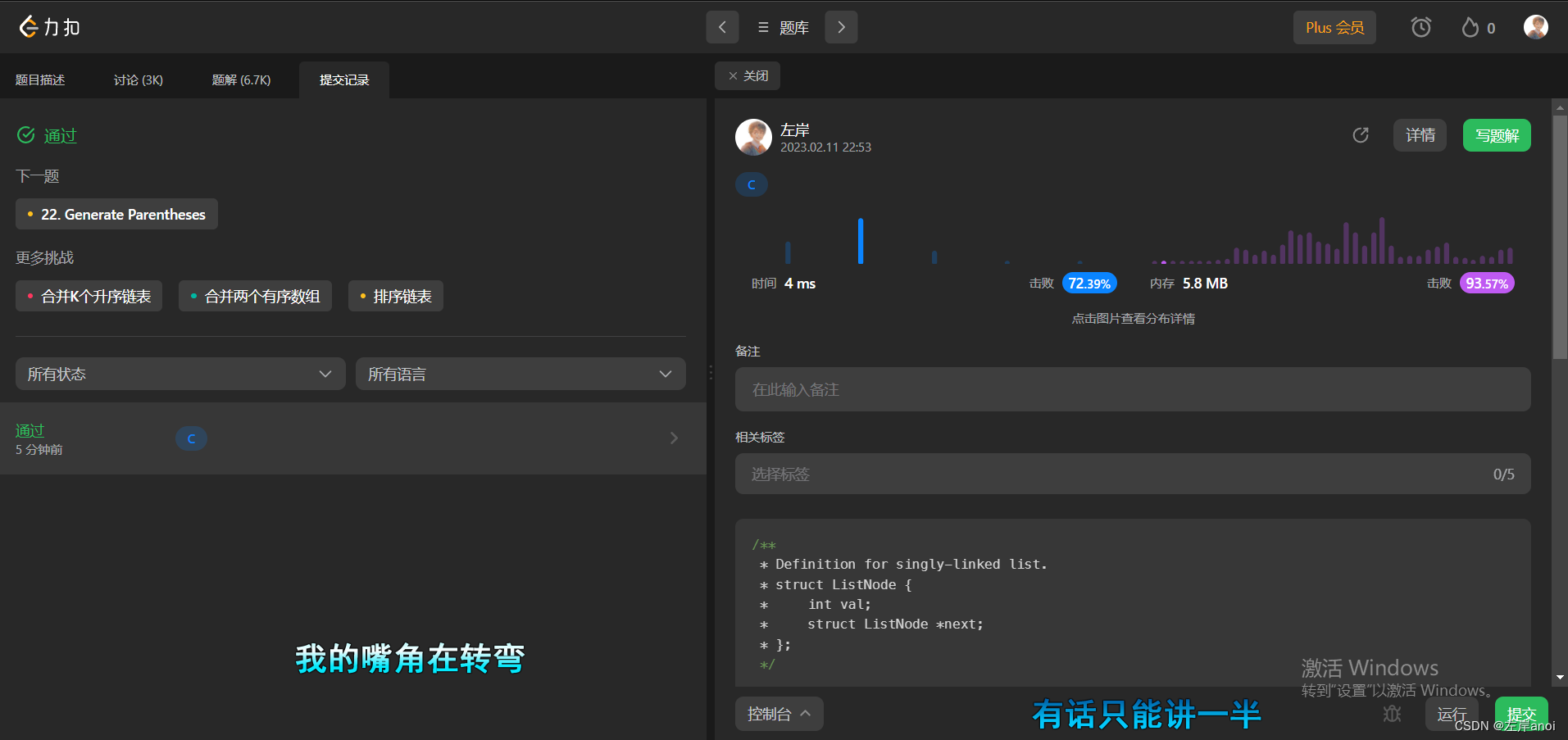Click the scrollbar up arrow in detail panel
The width and height of the screenshot is (1568, 740).
point(1560,107)
